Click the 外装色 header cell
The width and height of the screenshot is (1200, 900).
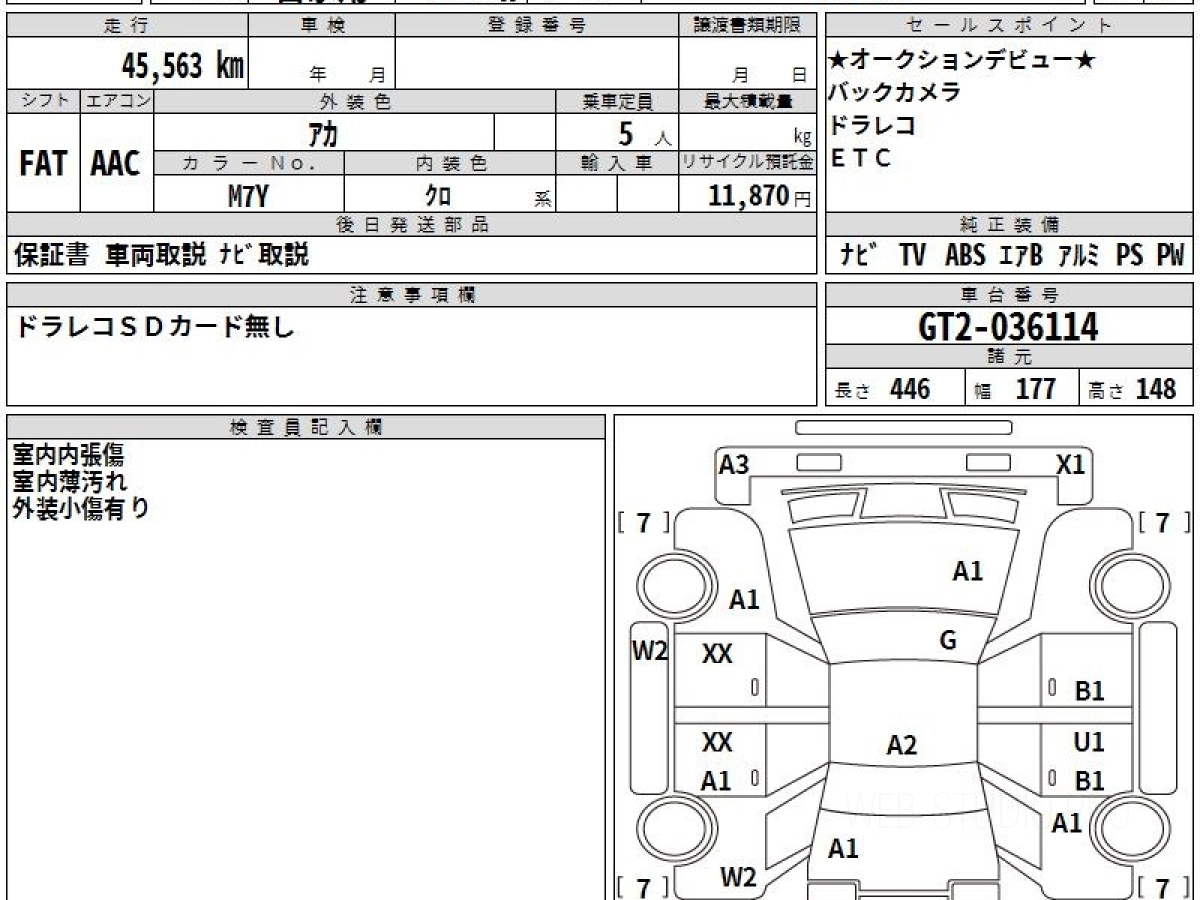pos(355,101)
